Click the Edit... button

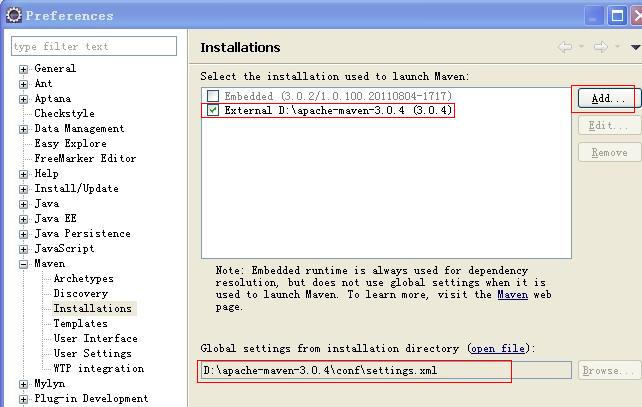pos(609,125)
